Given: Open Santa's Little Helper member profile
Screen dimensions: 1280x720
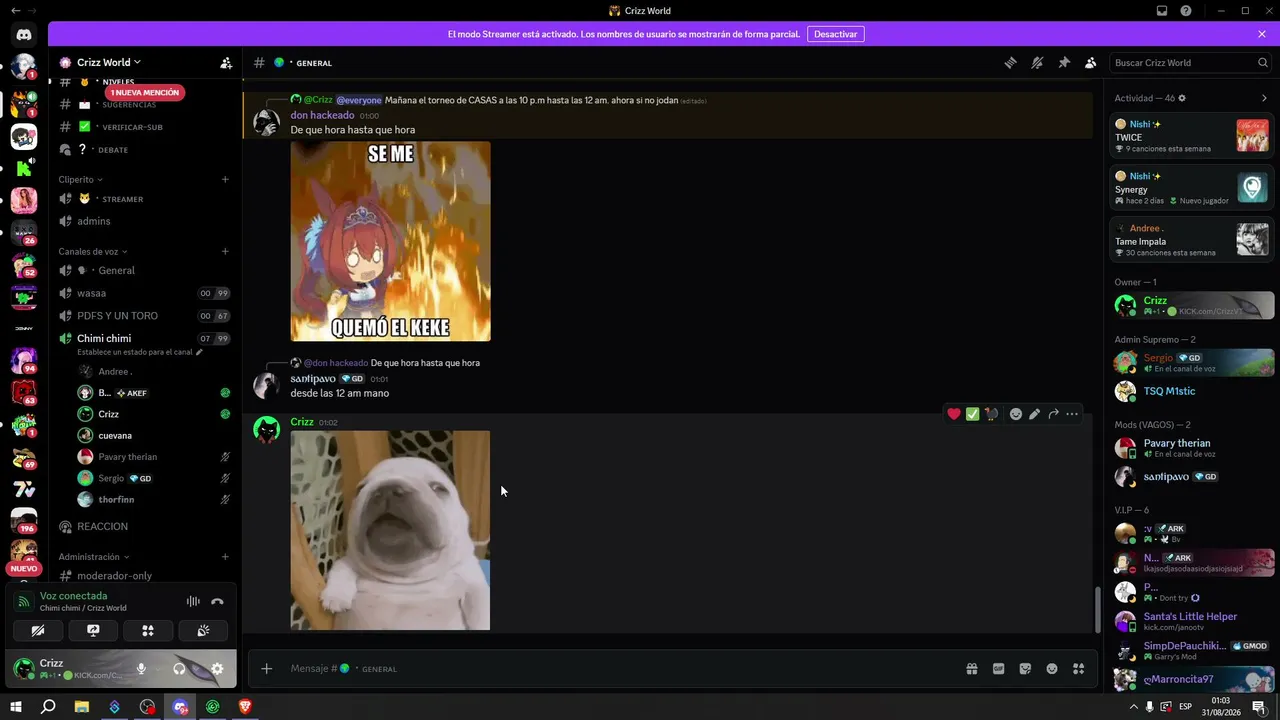Looking at the screenshot, I should pos(1194,621).
